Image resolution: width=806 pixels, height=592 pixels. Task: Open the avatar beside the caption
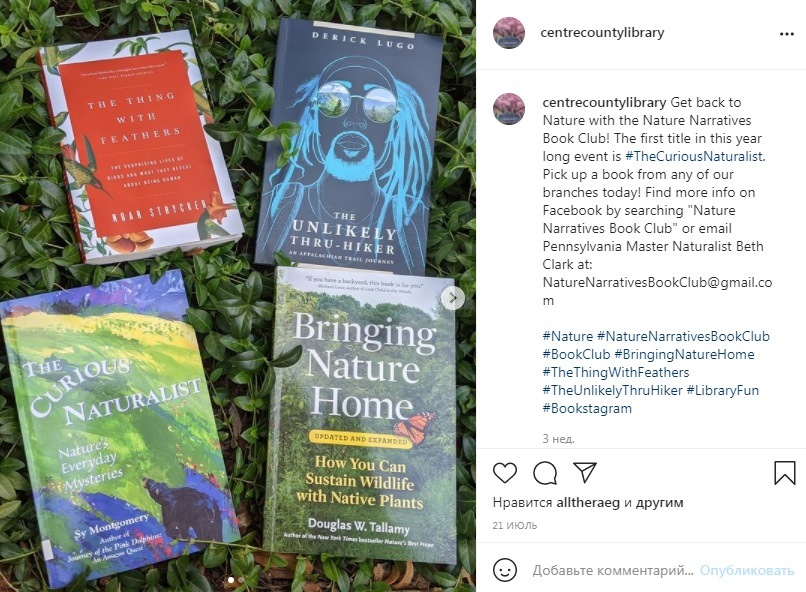pyautogui.click(x=509, y=109)
